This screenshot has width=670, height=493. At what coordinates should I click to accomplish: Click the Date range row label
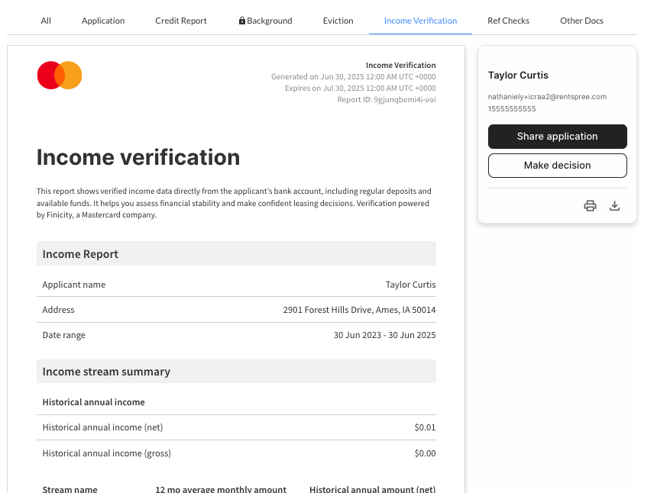[x=64, y=335]
